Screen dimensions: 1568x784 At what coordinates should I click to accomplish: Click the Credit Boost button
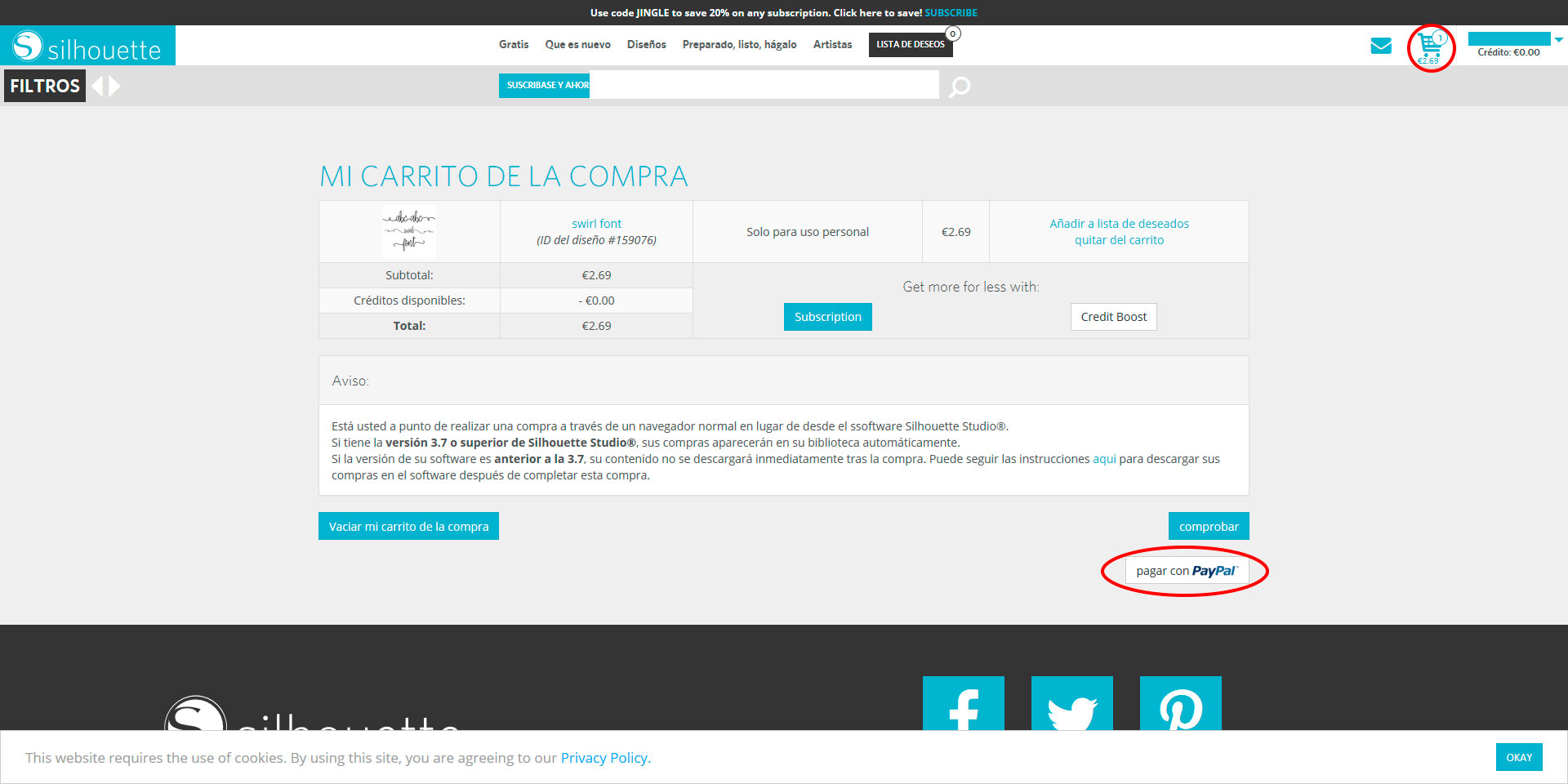pos(1114,317)
